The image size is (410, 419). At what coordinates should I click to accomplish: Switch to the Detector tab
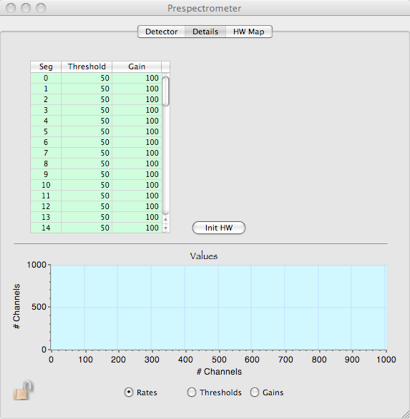pos(161,32)
